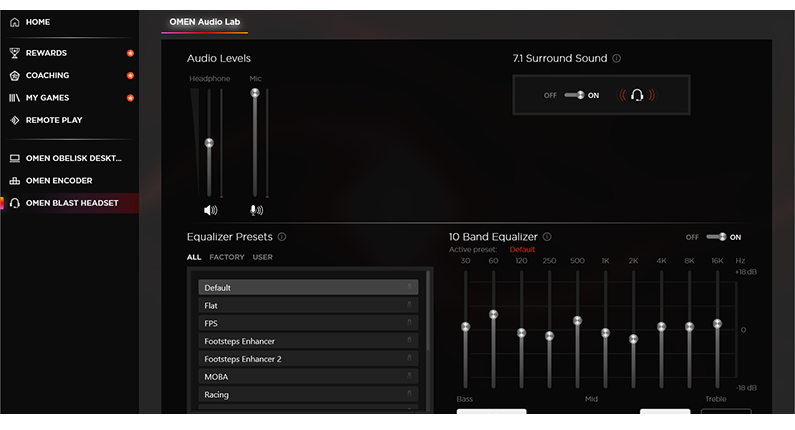Click the 8K band slider knob
Screen dimensions: 795x430
tap(689, 327)
